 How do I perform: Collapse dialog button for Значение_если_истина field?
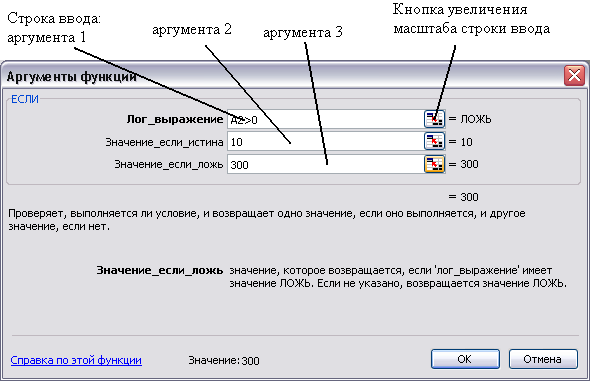434,142
